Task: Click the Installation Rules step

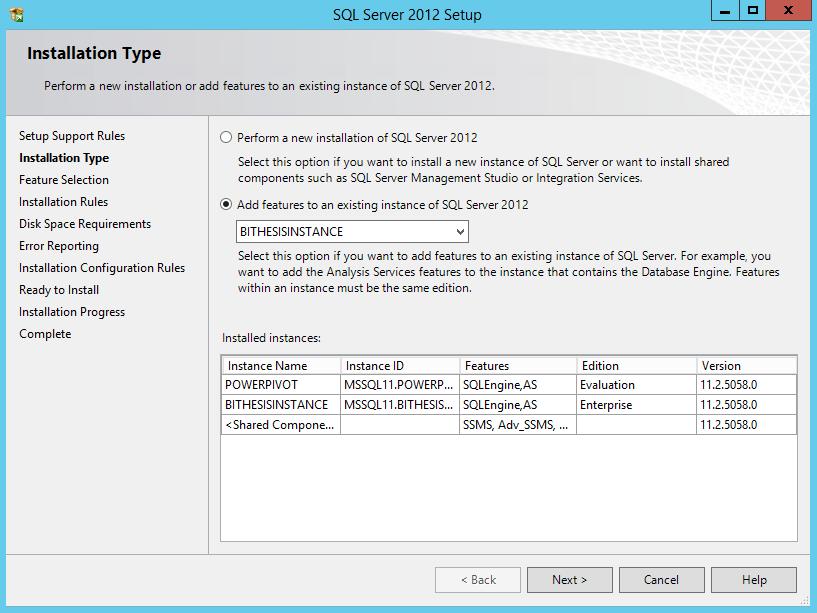Action: point(64,202)
